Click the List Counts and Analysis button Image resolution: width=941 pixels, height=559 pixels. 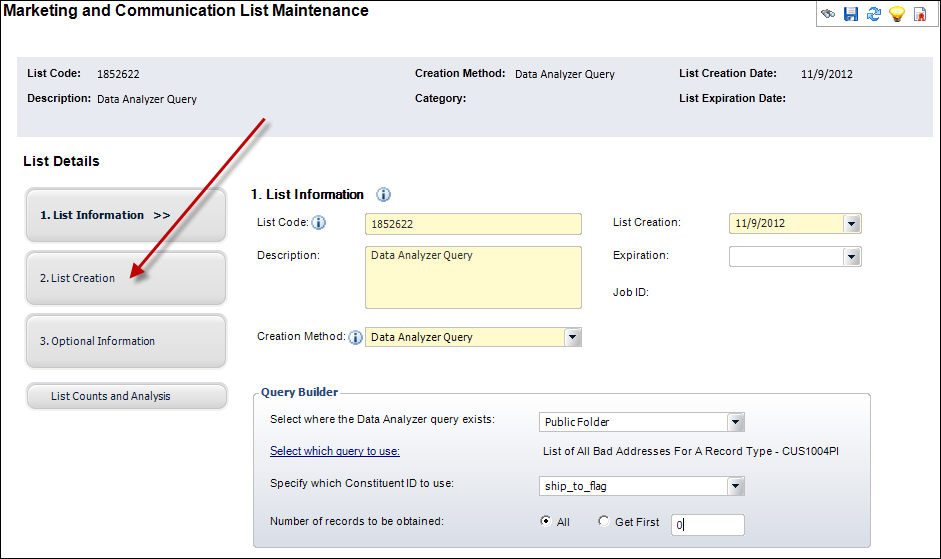tap(126, 396)
